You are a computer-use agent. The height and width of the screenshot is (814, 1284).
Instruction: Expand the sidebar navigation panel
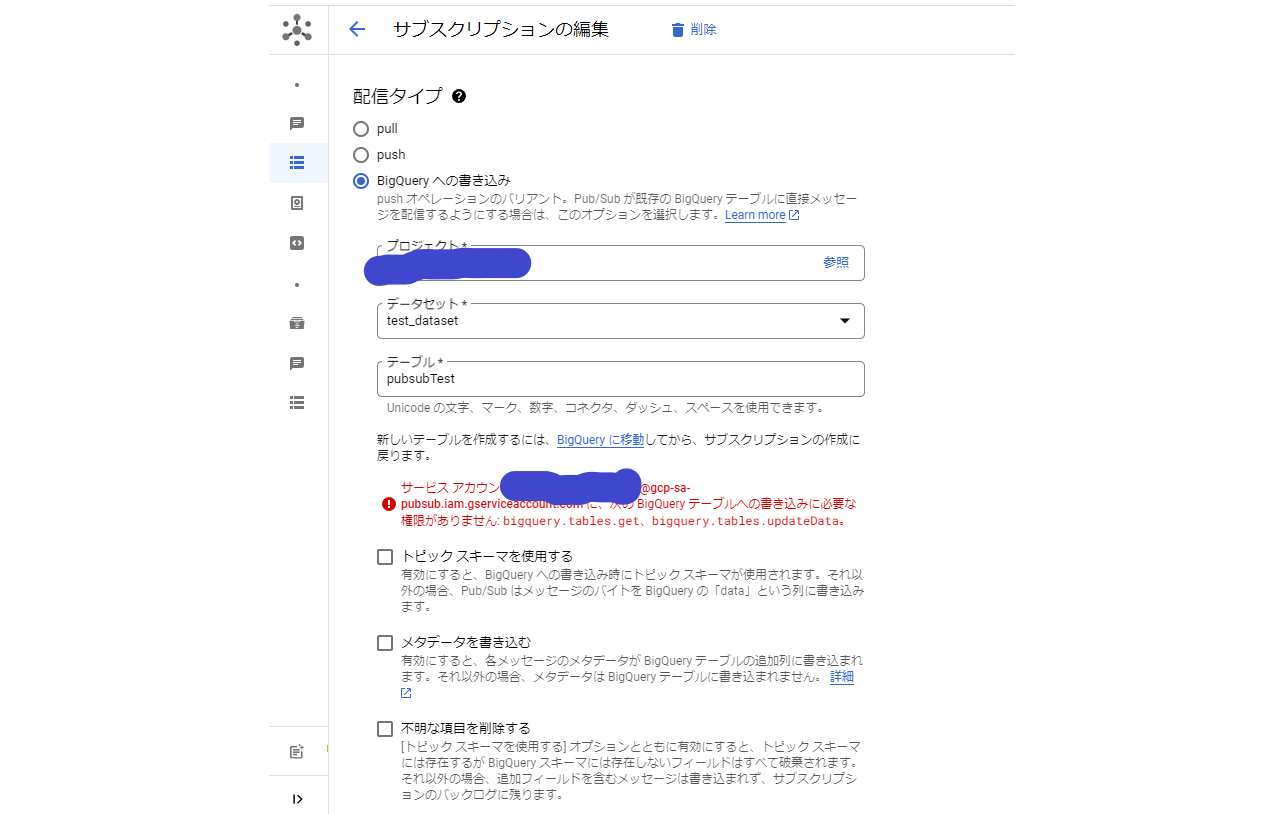[297, 798]
